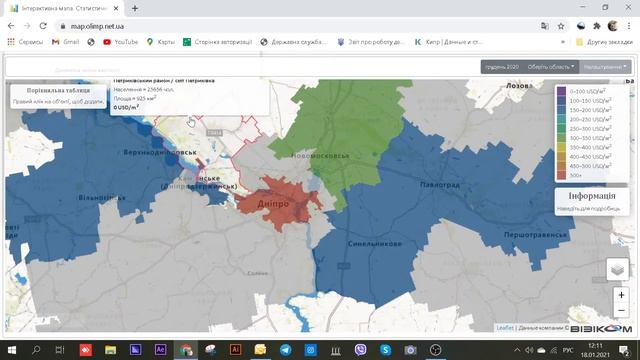Open the Державна служба bookmark

[x=294, y=42]
